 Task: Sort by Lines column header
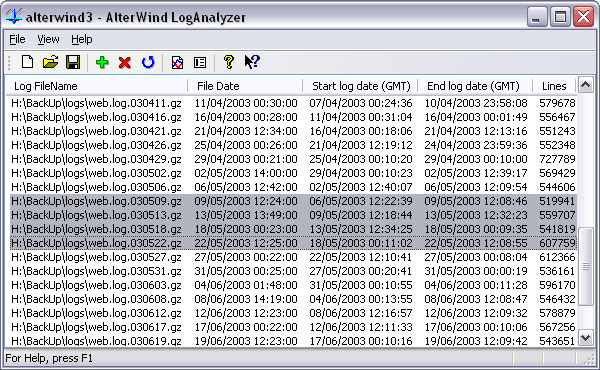tap(554, 86)
